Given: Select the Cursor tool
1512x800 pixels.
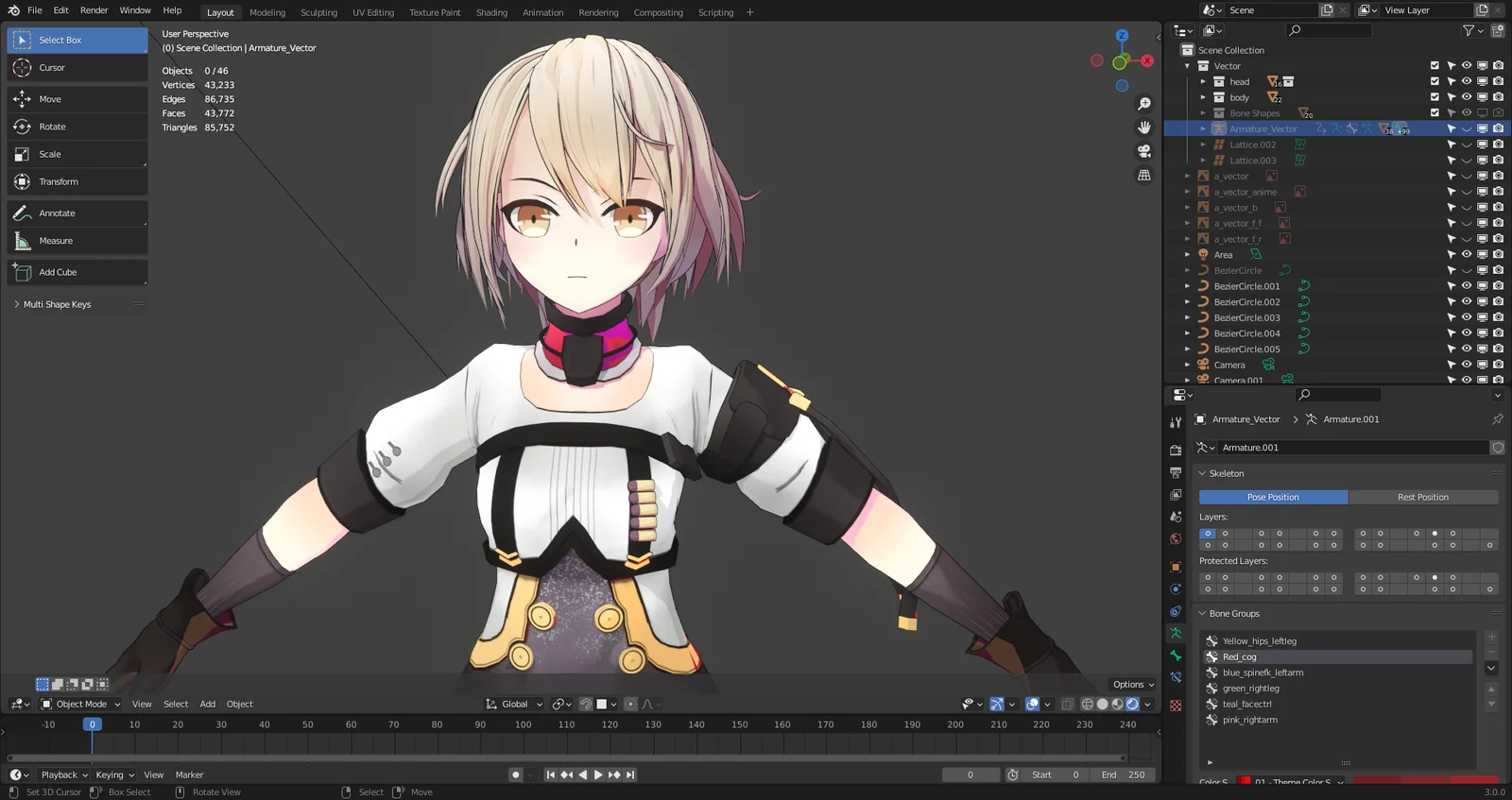Looking at the screenshot, I should tap(77, 68).
